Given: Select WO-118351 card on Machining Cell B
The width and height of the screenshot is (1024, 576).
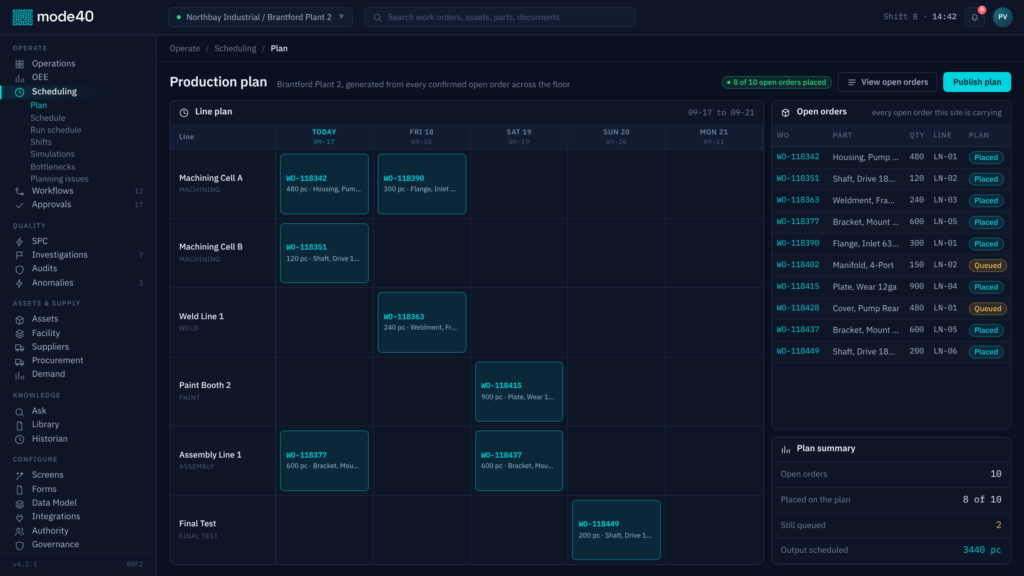Looking at the screenshot, I should click(324, 253).
